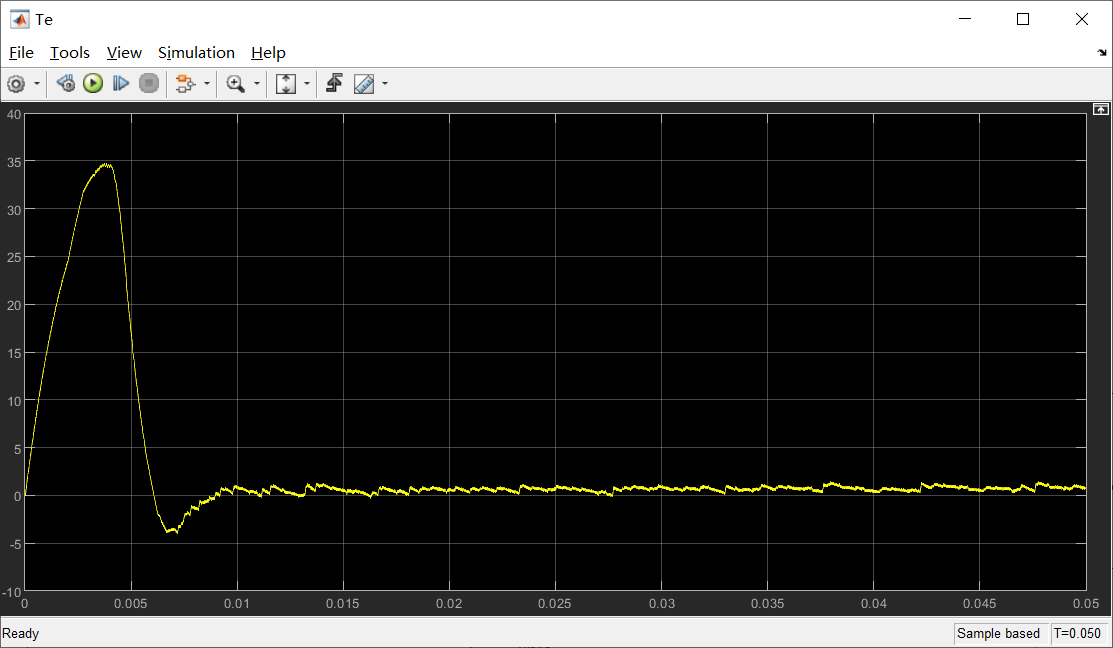Click the 'Sample based' status bar entry
The width and height of the screenshot is (1113, 648).
click(x=998, y=633)
